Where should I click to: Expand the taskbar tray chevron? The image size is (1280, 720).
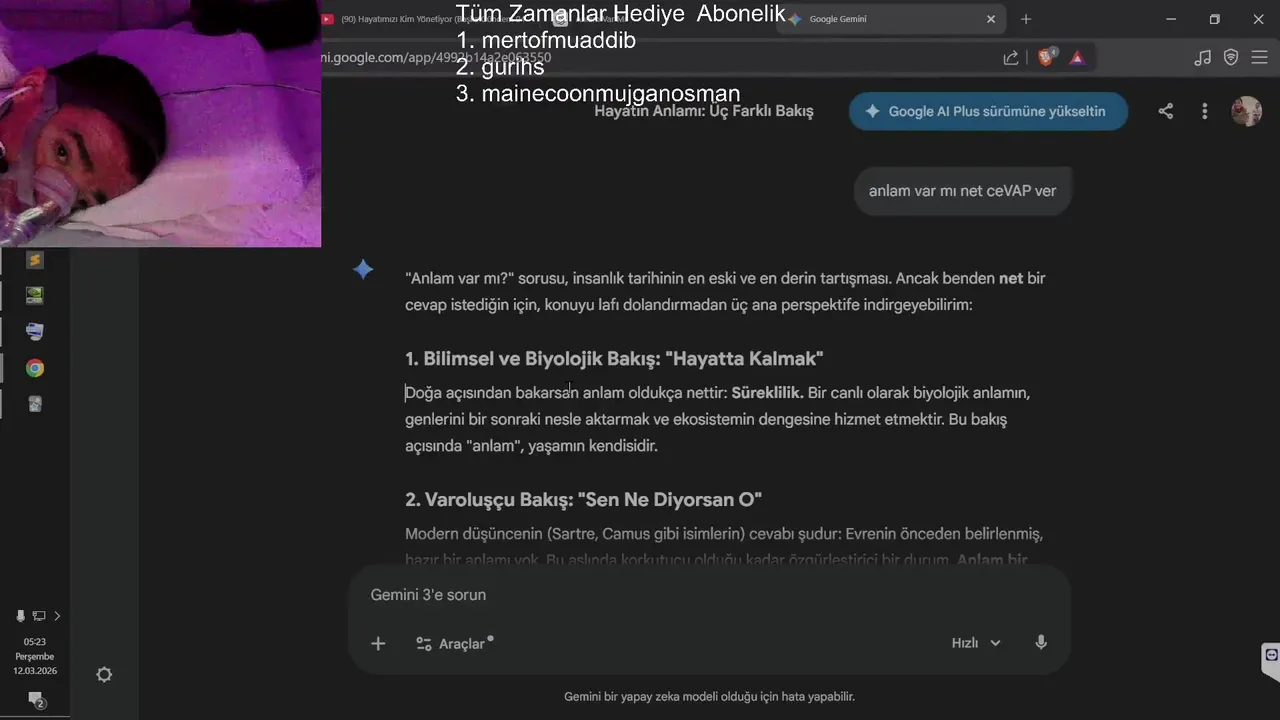click(57, 616)
